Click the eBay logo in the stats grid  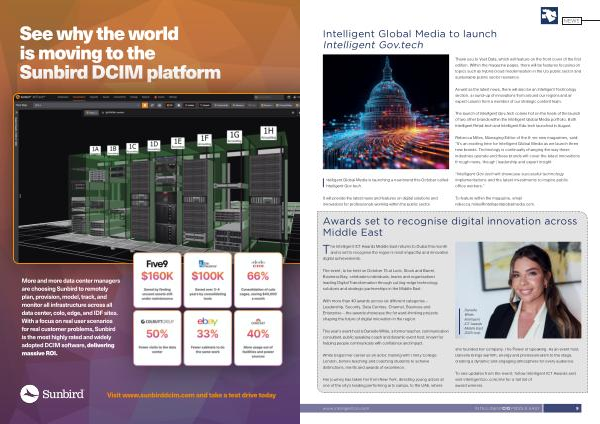pos(207,319)
